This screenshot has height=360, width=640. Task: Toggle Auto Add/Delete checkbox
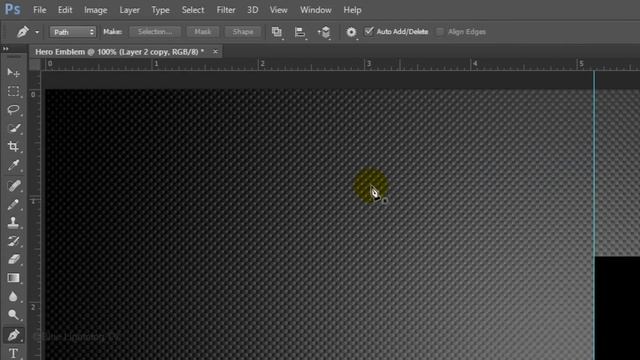pyautogui.click(x=369, y=31)
